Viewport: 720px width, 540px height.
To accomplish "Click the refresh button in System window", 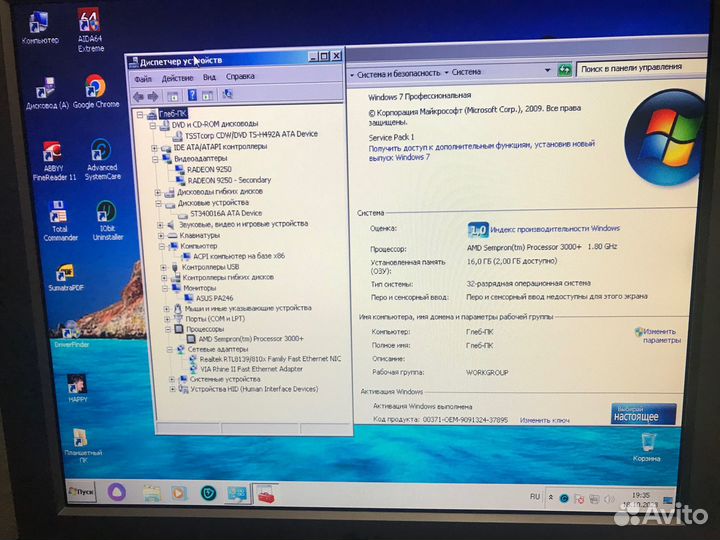I will coord(564,70).
